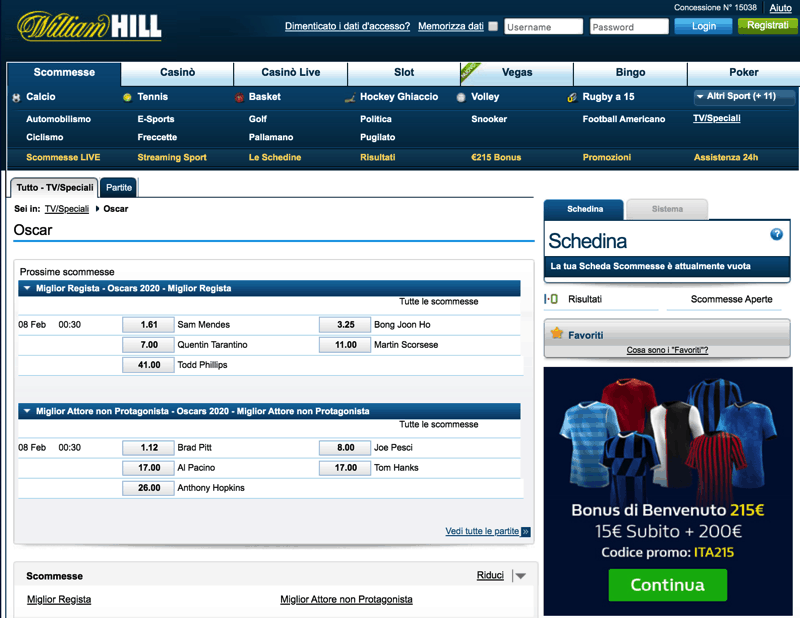The width and height of the screenshot is (800, 618).
Task: Open the Casinò Live tab
Action: click(x=291, y=72)
